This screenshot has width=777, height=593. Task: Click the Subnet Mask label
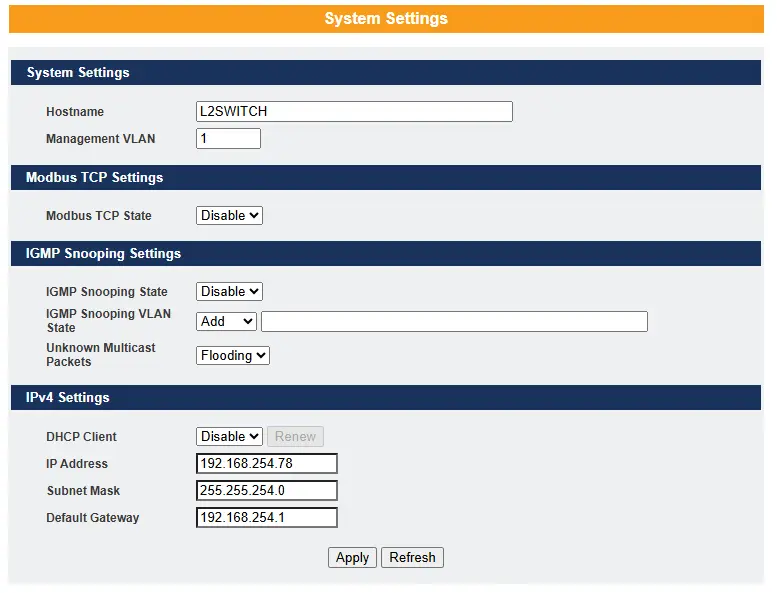(83, 491)
